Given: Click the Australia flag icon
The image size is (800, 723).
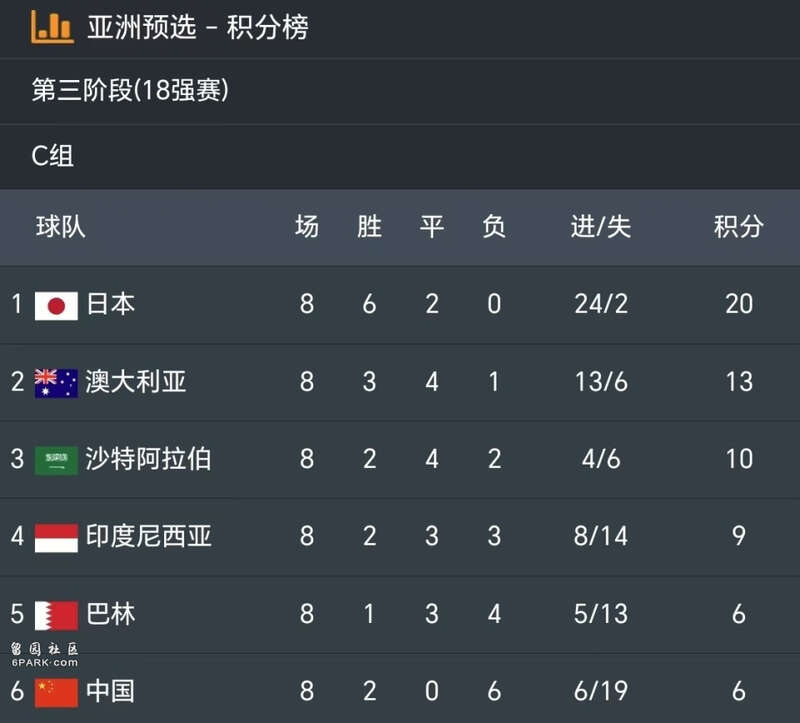Looking at the screenshot, I should (x=56, y=383).
